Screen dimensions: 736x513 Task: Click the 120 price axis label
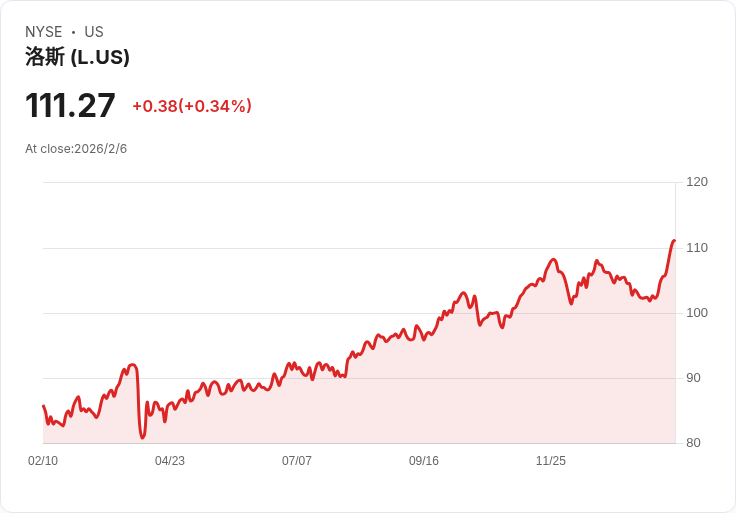point(697,182)
